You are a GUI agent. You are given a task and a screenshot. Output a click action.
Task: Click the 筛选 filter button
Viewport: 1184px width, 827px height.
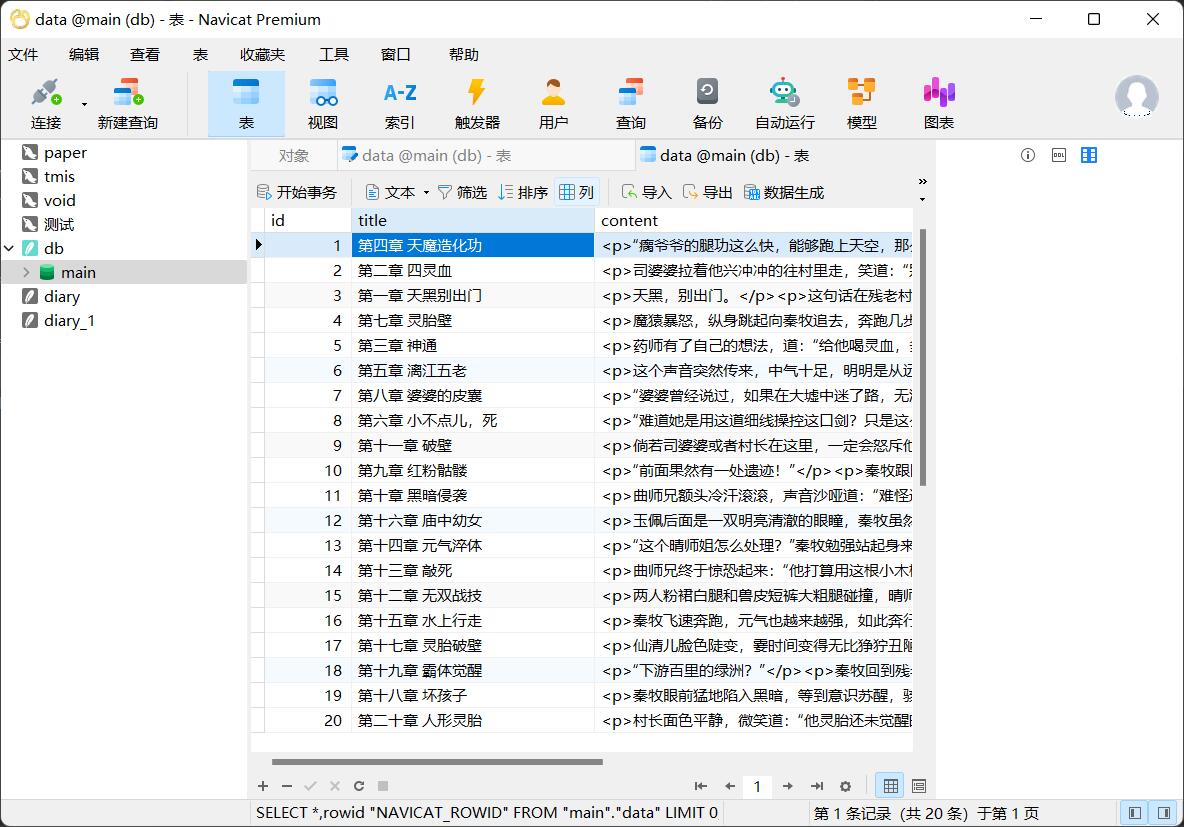[x=462, y=192]
